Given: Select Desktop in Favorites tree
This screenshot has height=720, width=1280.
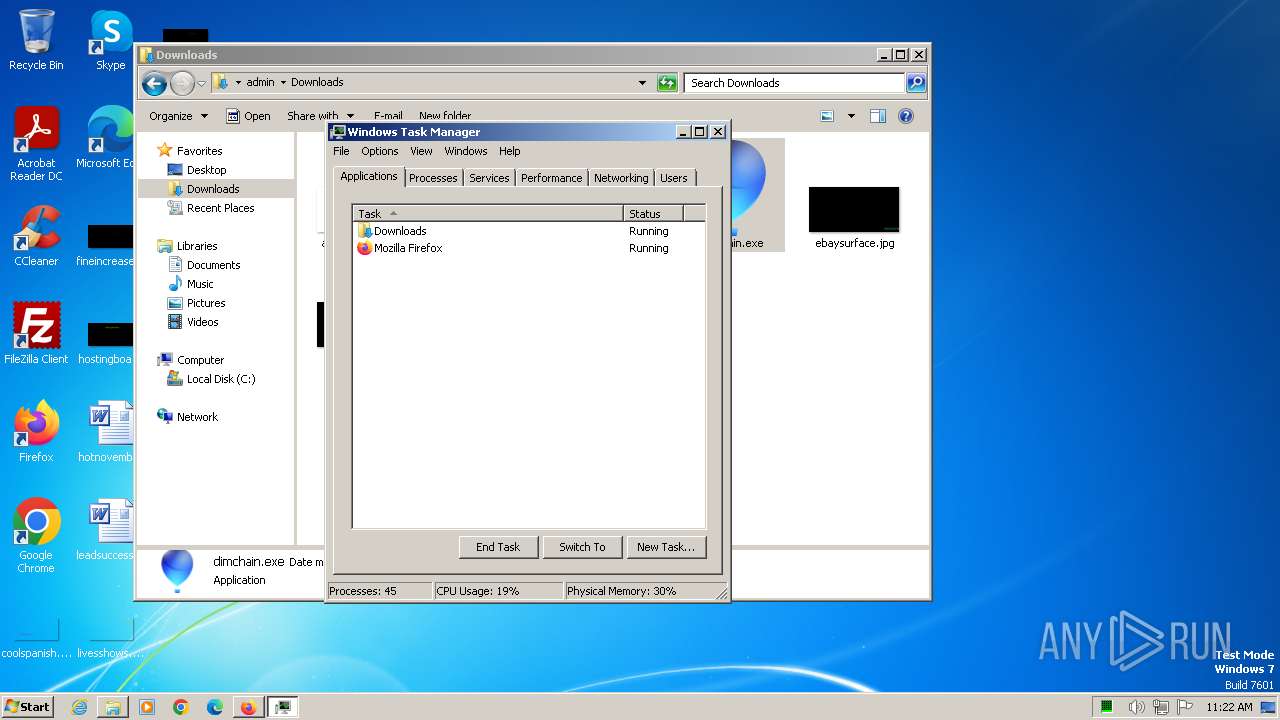Looking at the screenshot, I should pyautogui.click(x=206, y=170).
